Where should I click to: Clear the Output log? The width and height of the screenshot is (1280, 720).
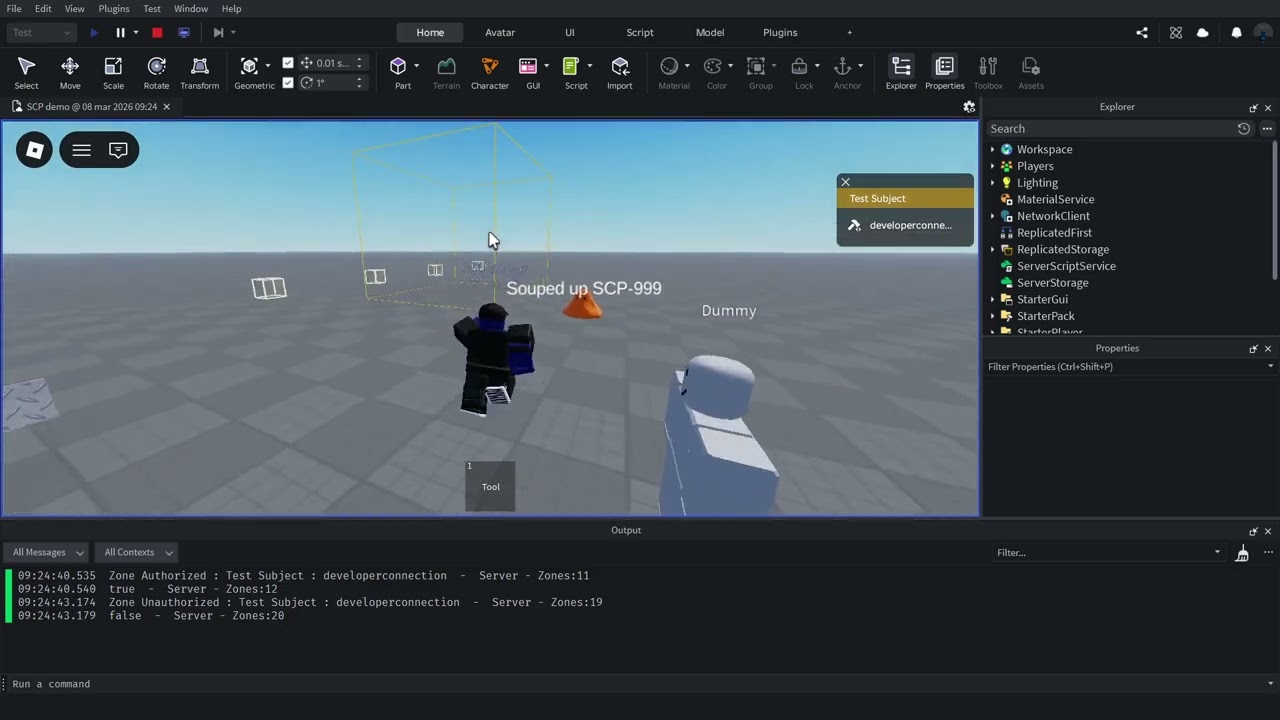pyautogui.click(x=1242, y=553)
